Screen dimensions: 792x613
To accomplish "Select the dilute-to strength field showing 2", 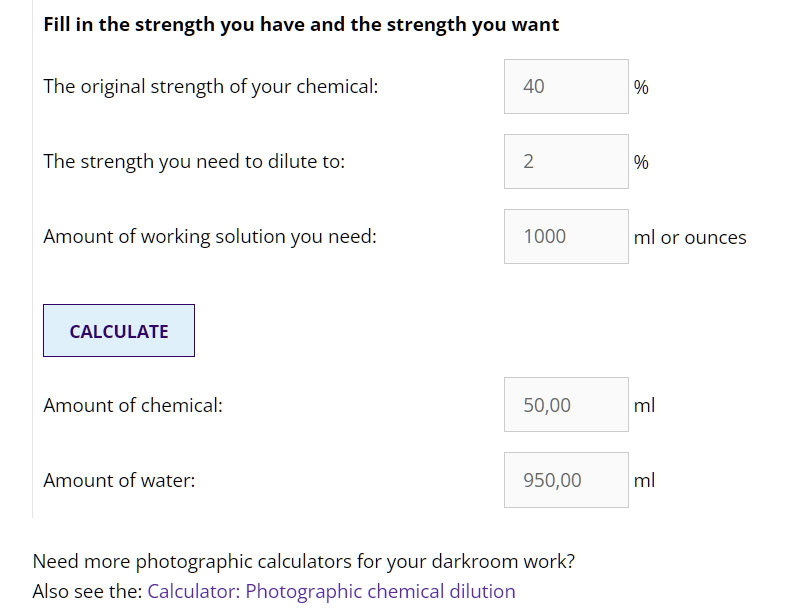I will tap(566, 162).
